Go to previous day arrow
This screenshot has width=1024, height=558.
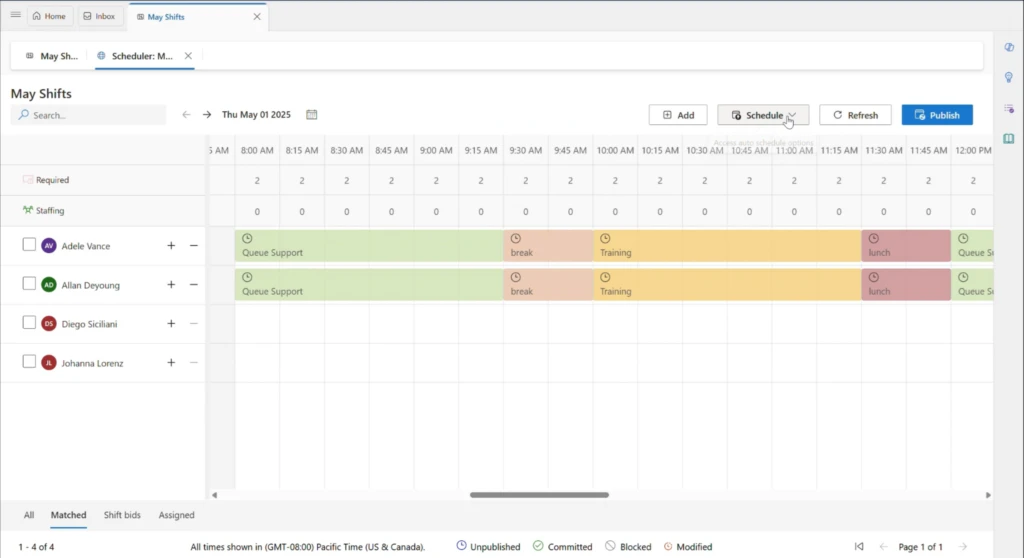[186, 115]
